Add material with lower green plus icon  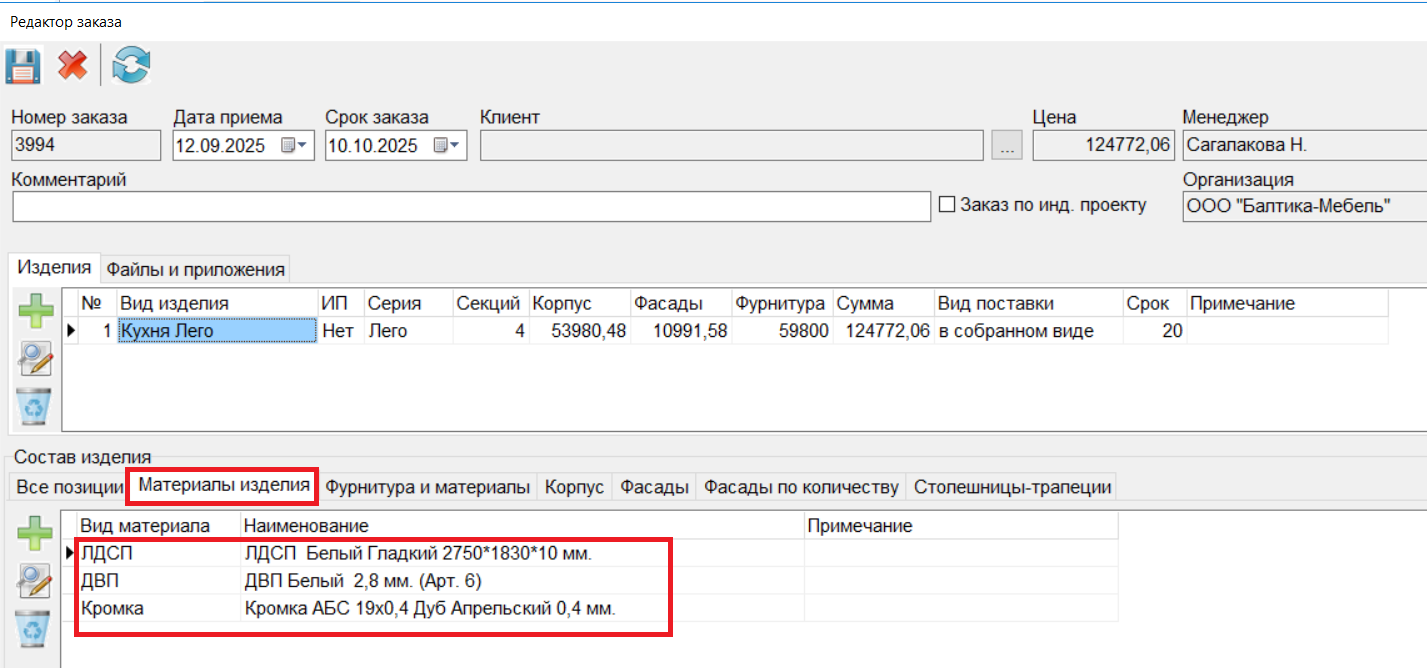[x=36, y=532]
